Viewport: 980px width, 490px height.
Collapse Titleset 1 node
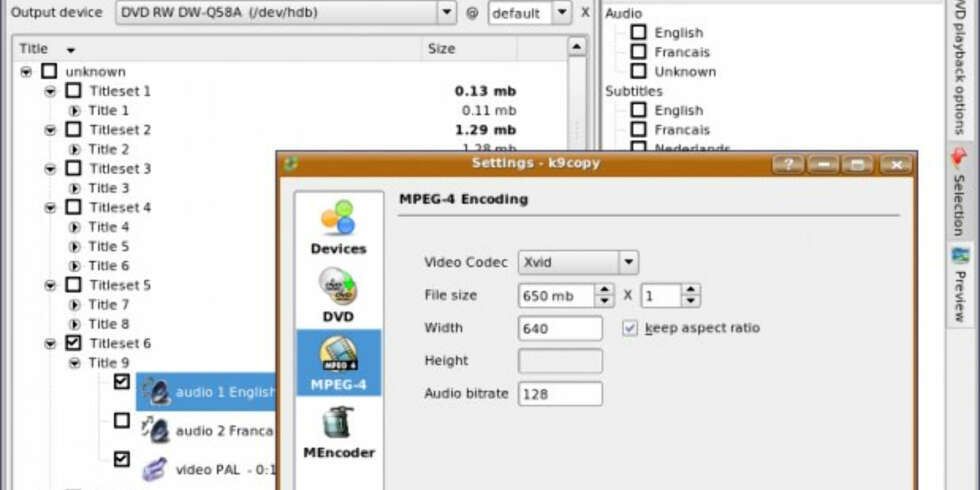50,91
